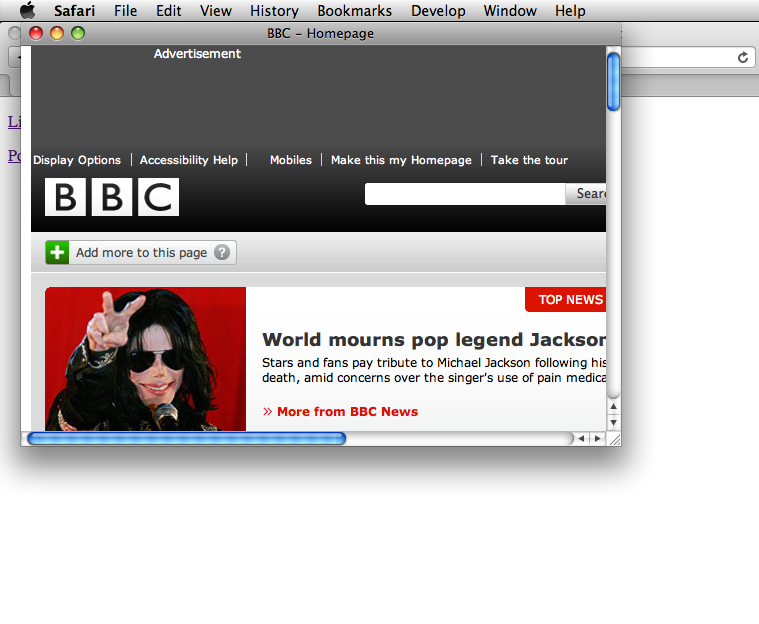Open the Develop menu
The height and width of the screenshot is (624, 759).
(x=438, y=11)
